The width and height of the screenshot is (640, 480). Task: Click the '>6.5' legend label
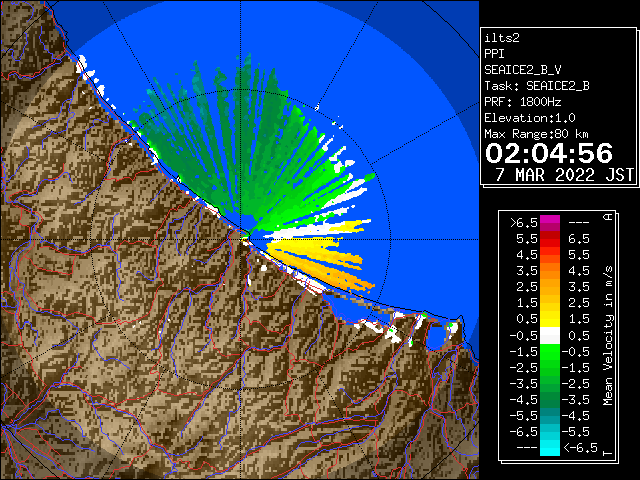[x=524, y=223]
